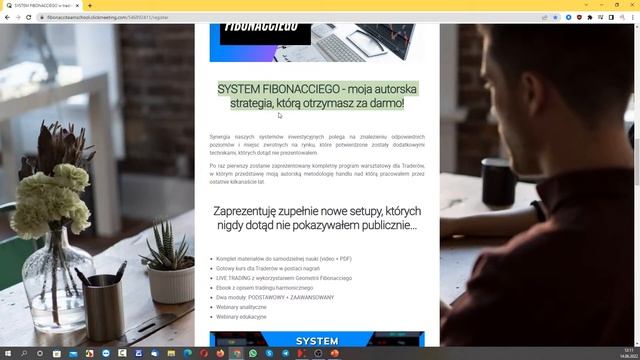
Task: Open the Chrome three-dot menu
Action: click(633, 18)
